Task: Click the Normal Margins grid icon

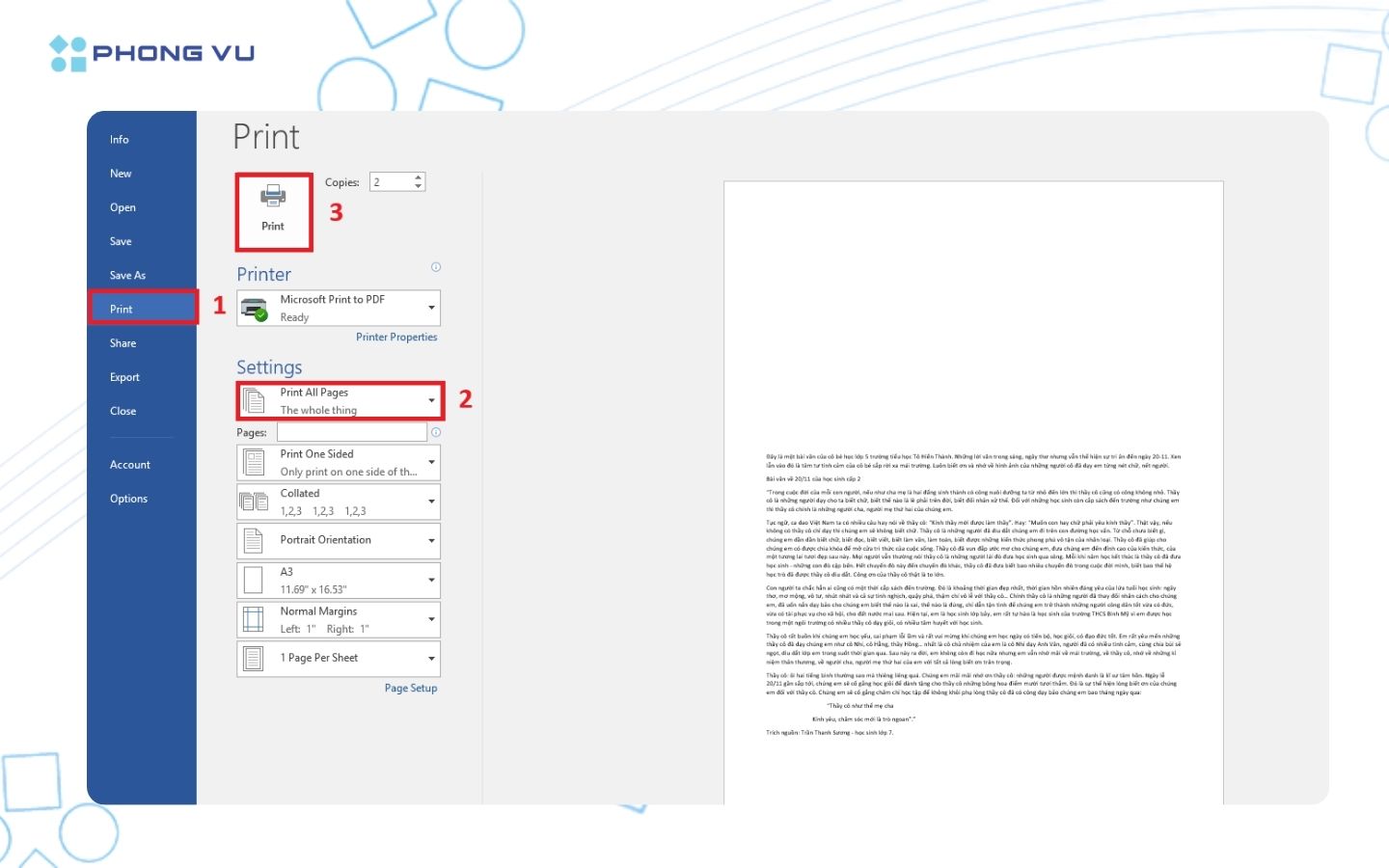Action: tap(254, 619)
